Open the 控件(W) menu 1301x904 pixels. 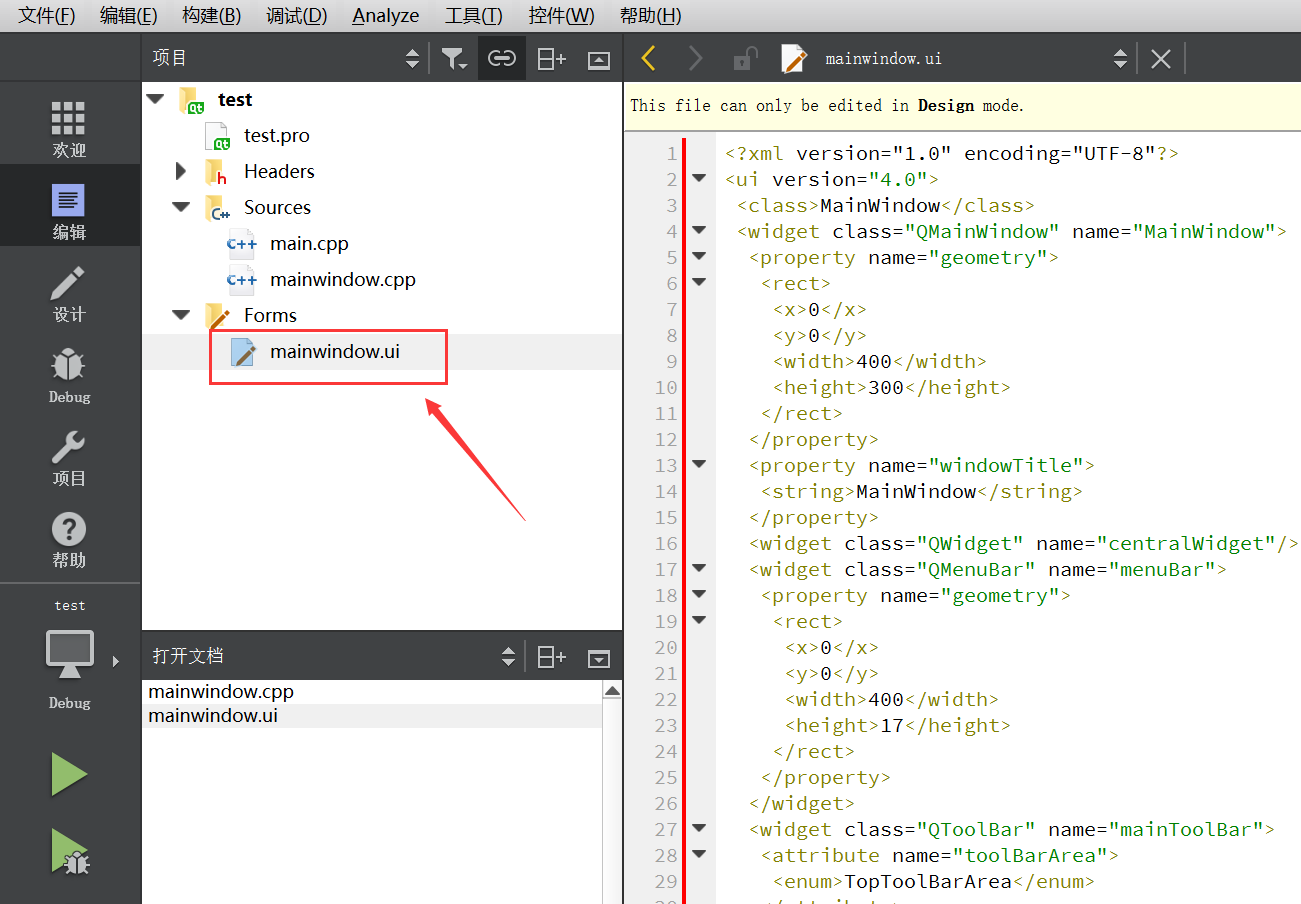561,15
